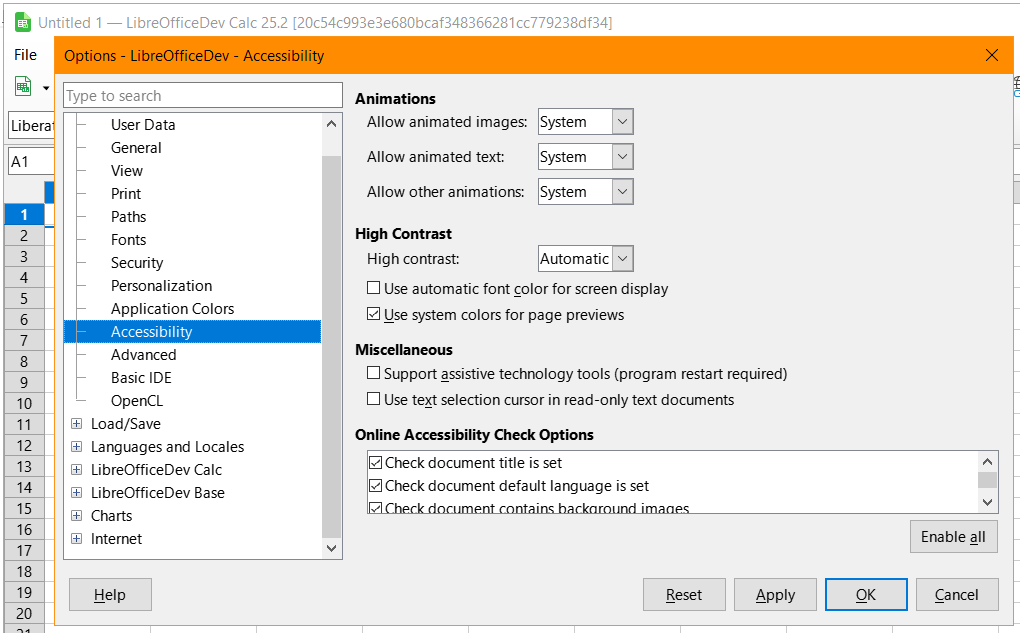Viewport: 1020px width, 633px height.
Task: Select View in options tree
Action: [127, 170]
